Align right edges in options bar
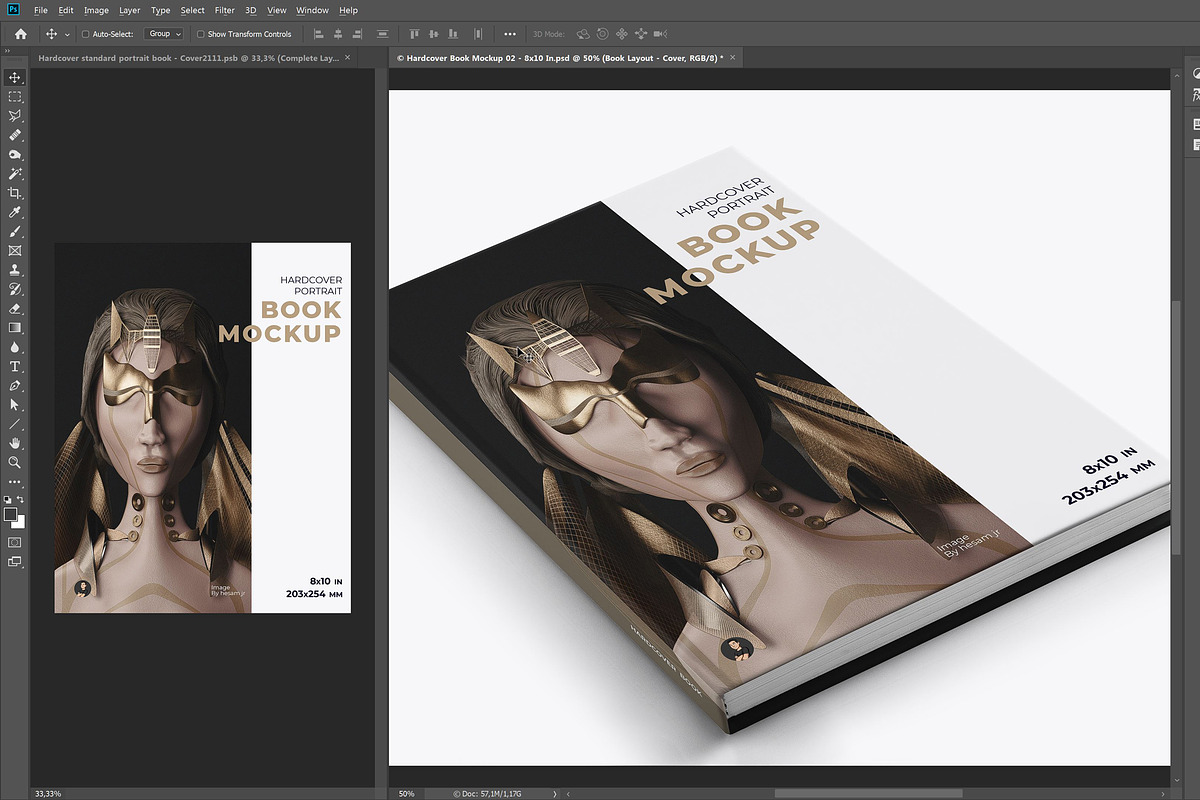Image resolution: width=1200 pixels, height=800 pixels. coord(359,34)
